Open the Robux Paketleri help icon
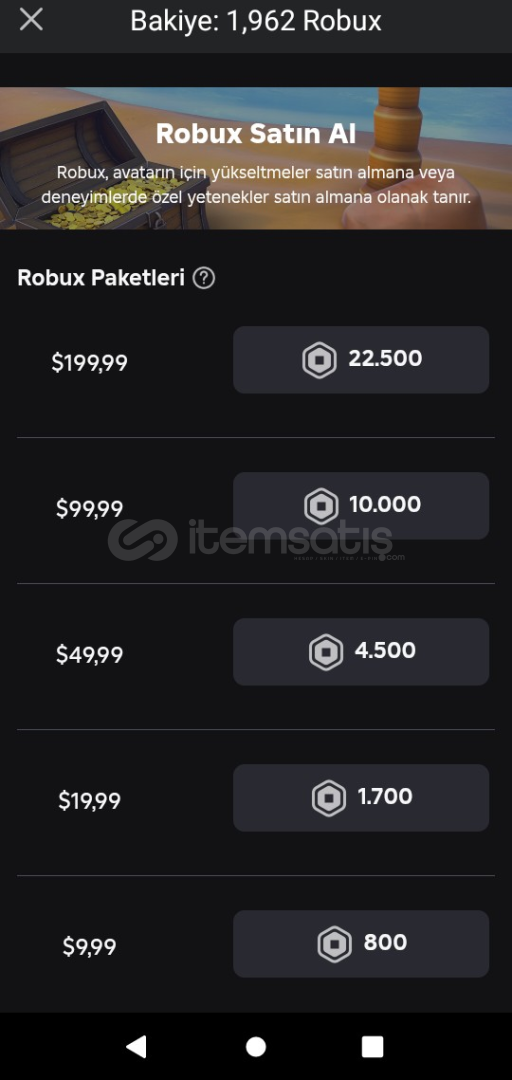The height and width of the screenshot is (1080, 512). click(x=204, y=278)
